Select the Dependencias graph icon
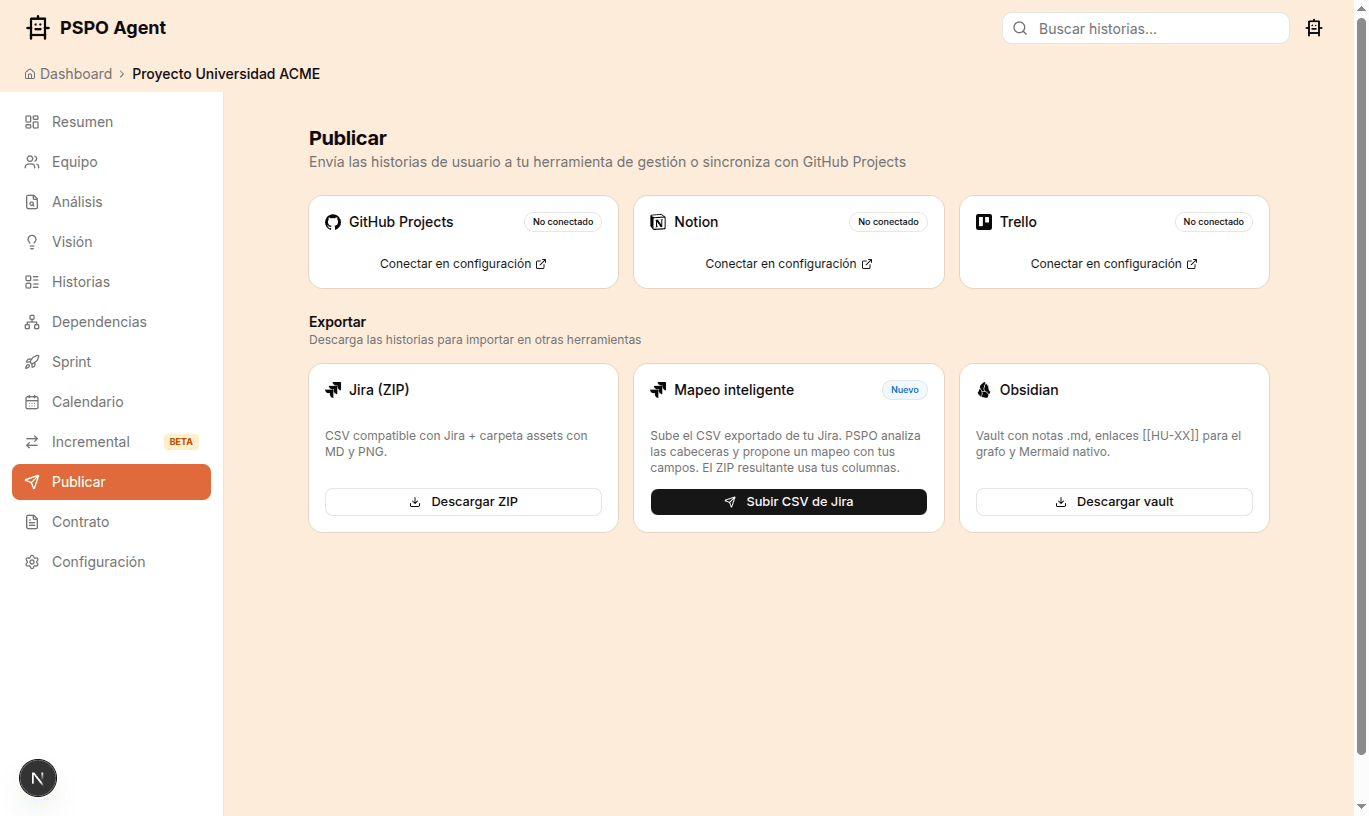Screen dimensions: 1369x816 31,321
